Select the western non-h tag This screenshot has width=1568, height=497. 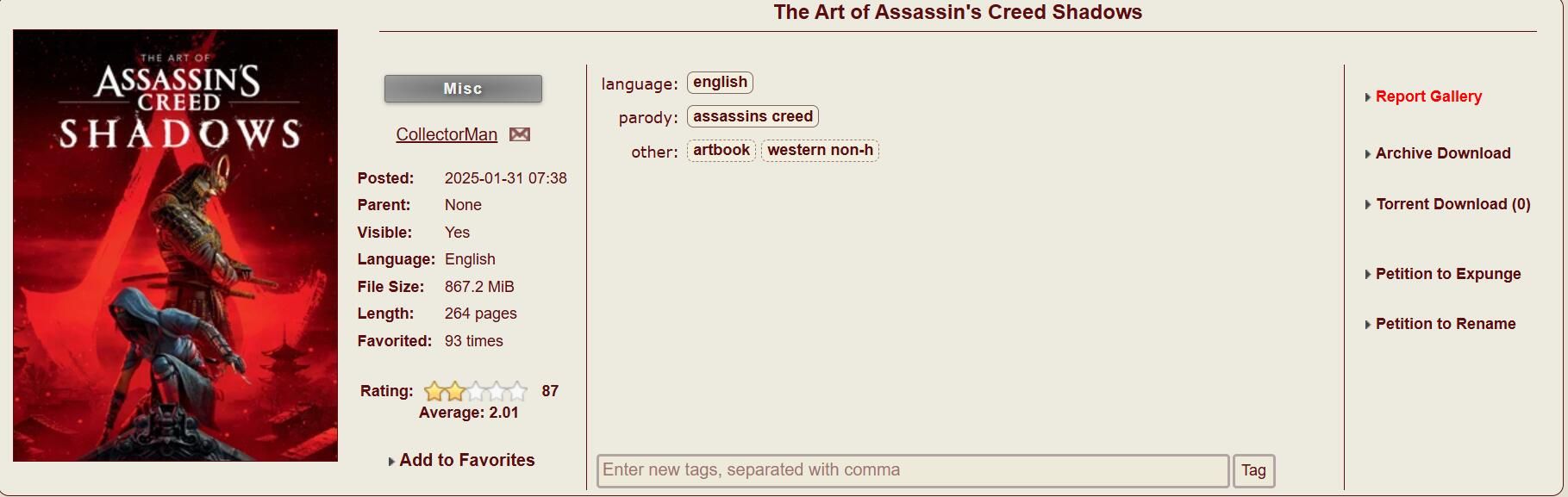[820, 150]
